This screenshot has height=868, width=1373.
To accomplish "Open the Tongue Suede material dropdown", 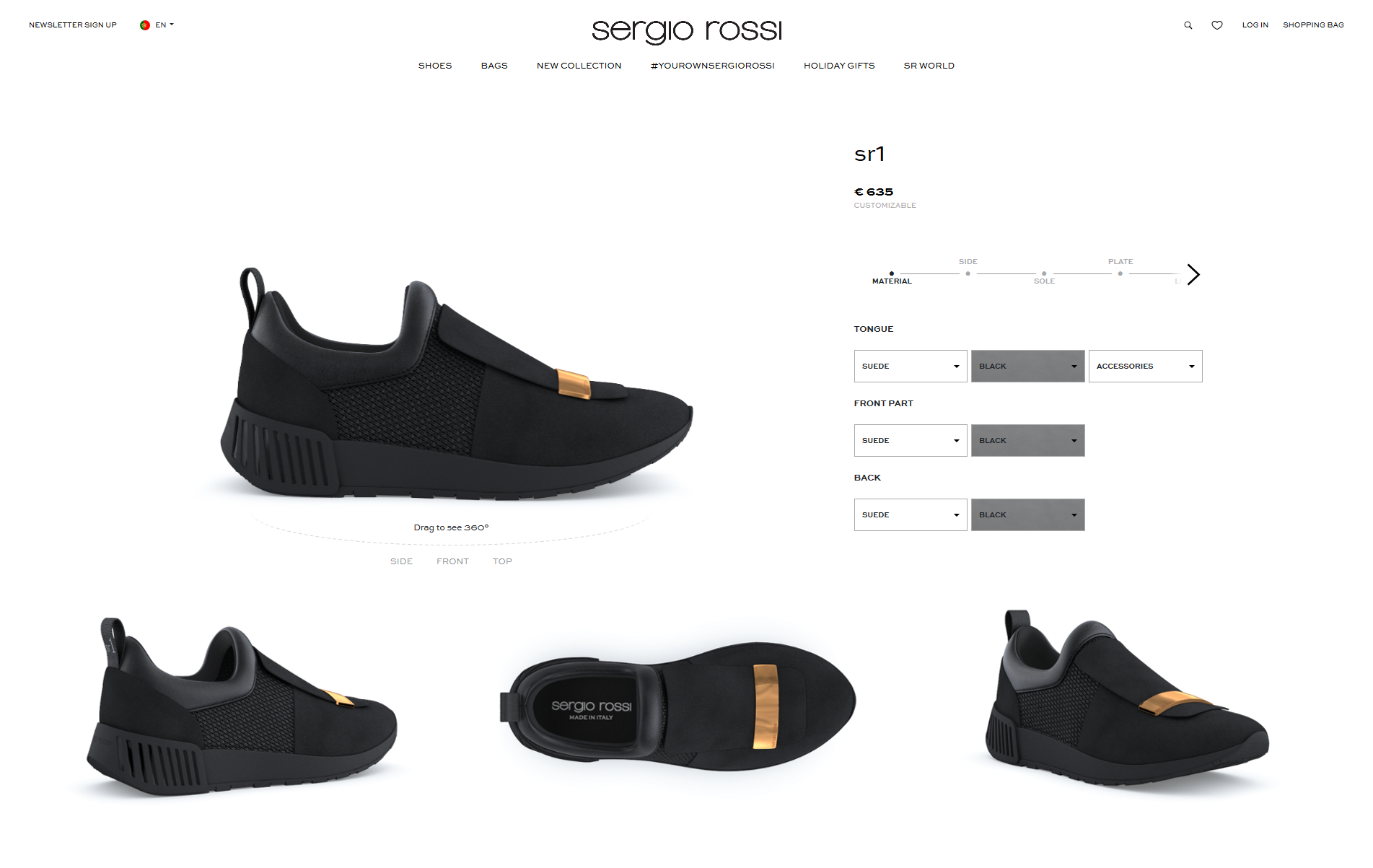I will coord(911,367).
